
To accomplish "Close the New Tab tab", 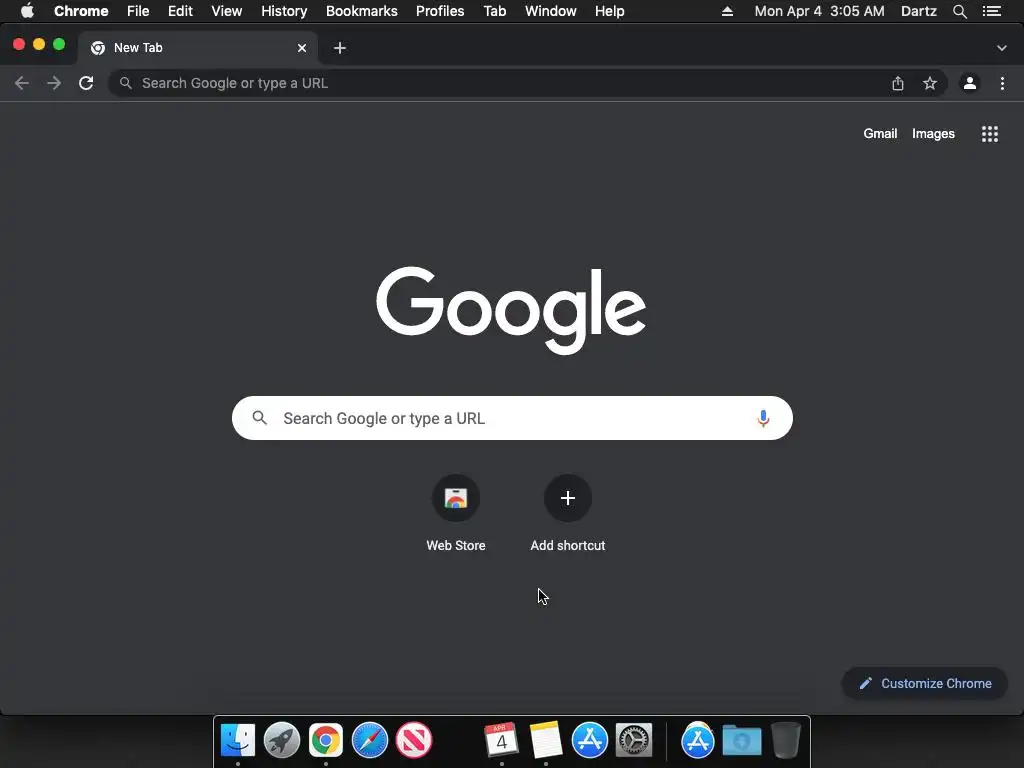I will (302, 48).
